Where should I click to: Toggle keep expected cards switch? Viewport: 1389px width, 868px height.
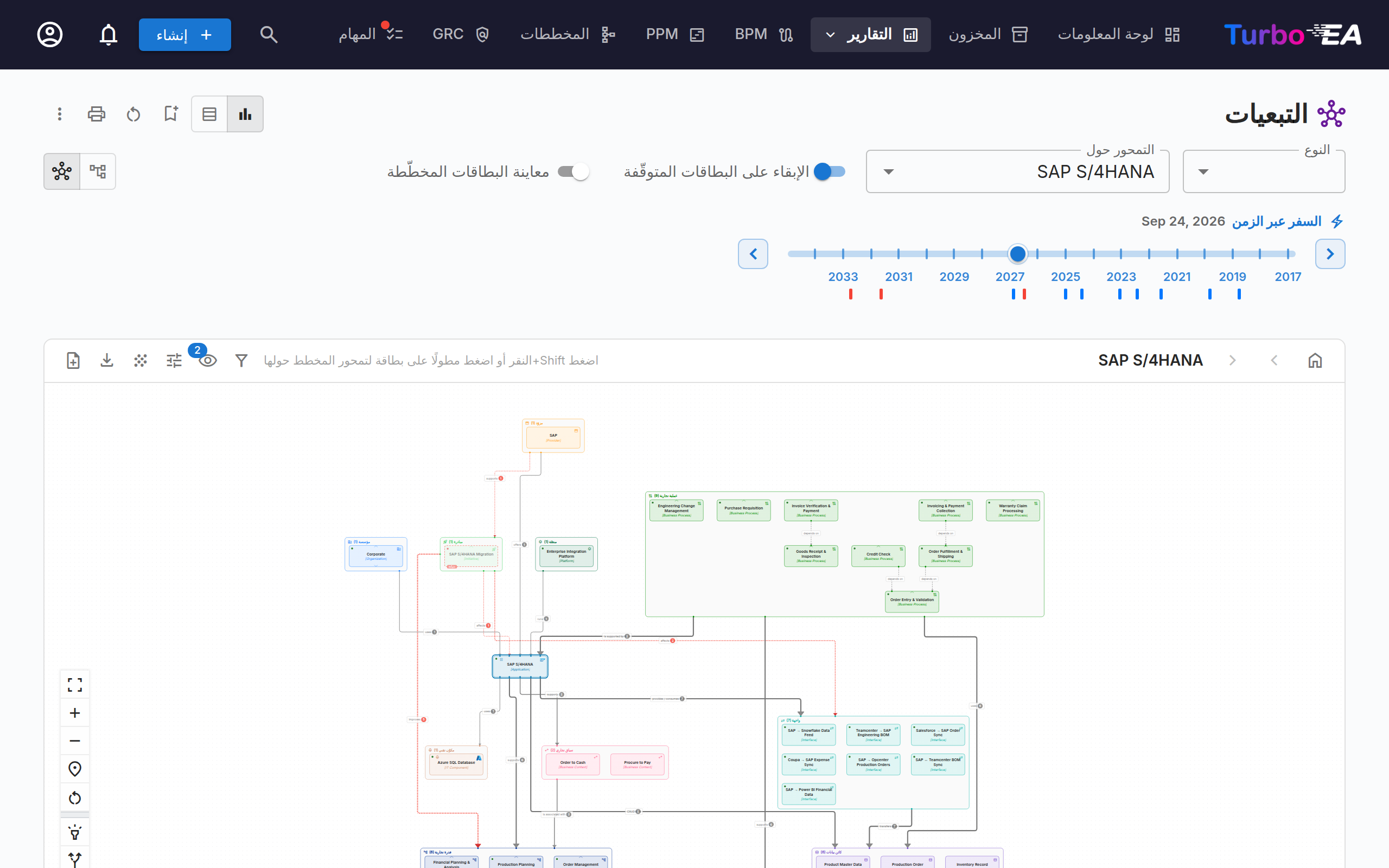tap(830, 171)
